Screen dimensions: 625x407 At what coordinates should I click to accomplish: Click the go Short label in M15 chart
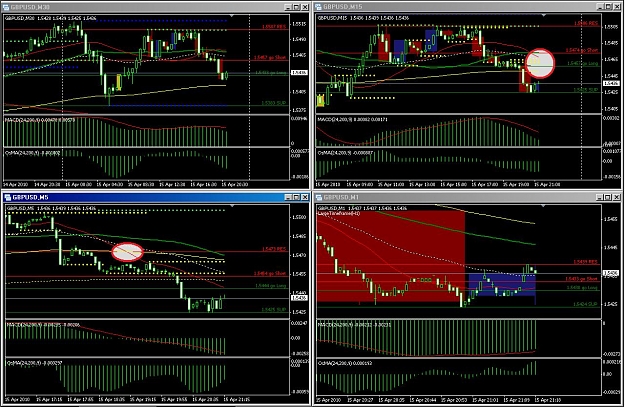[x=582, y=51]
